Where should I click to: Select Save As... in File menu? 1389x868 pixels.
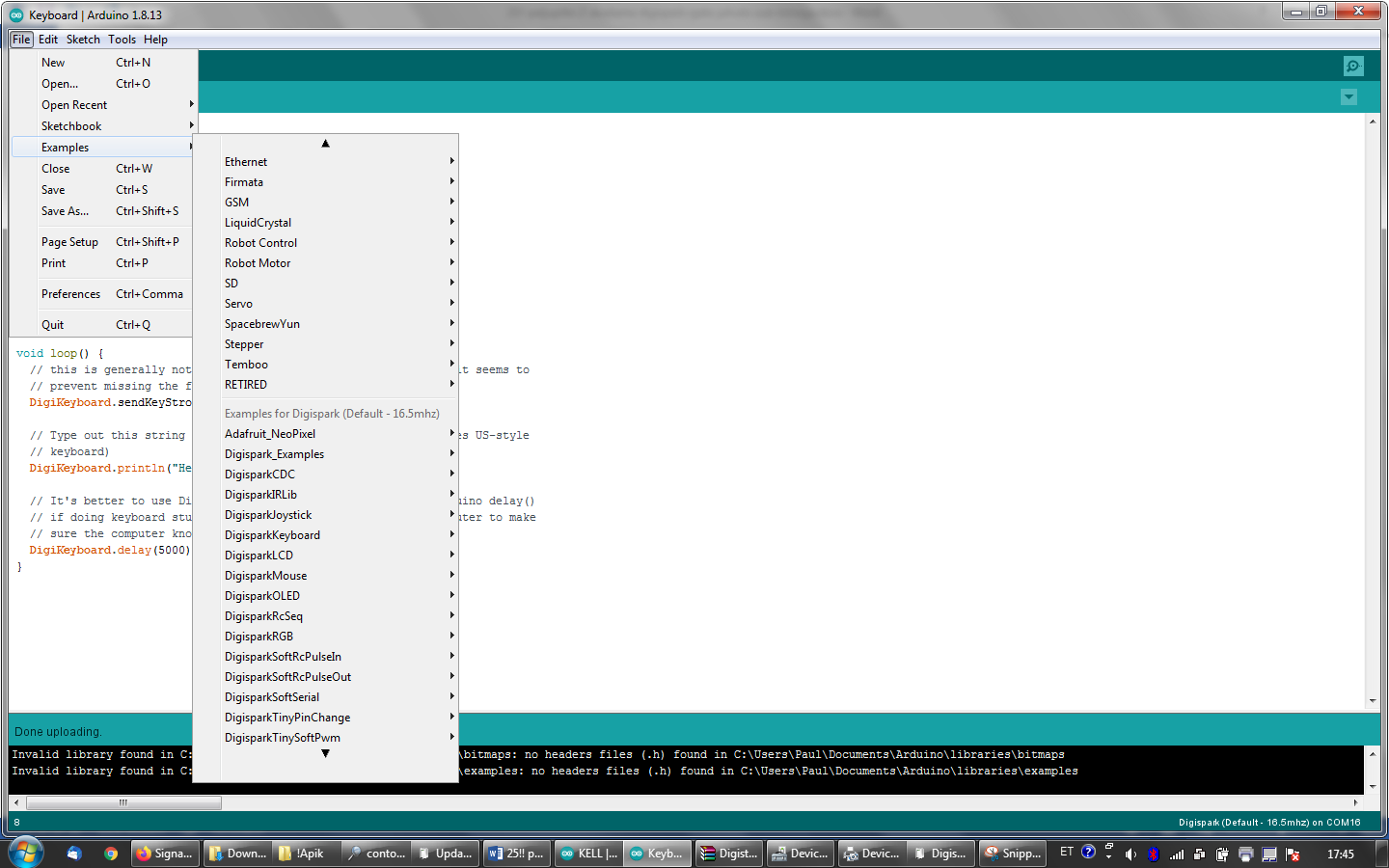pos(65,211)
